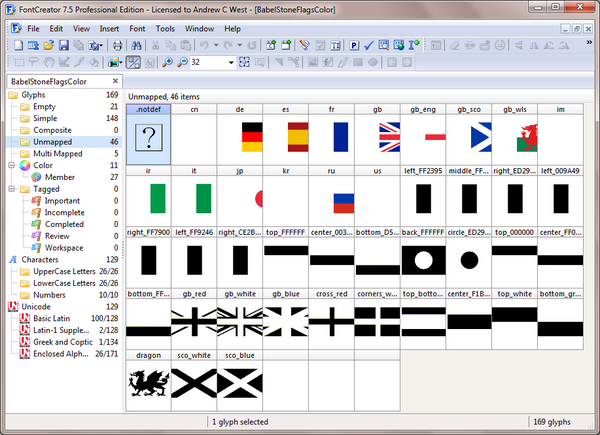The height and width of the screenshot is (435, 600).
Task: Click the Print icon
Action: pyautogui.click(x=117, y=46)
